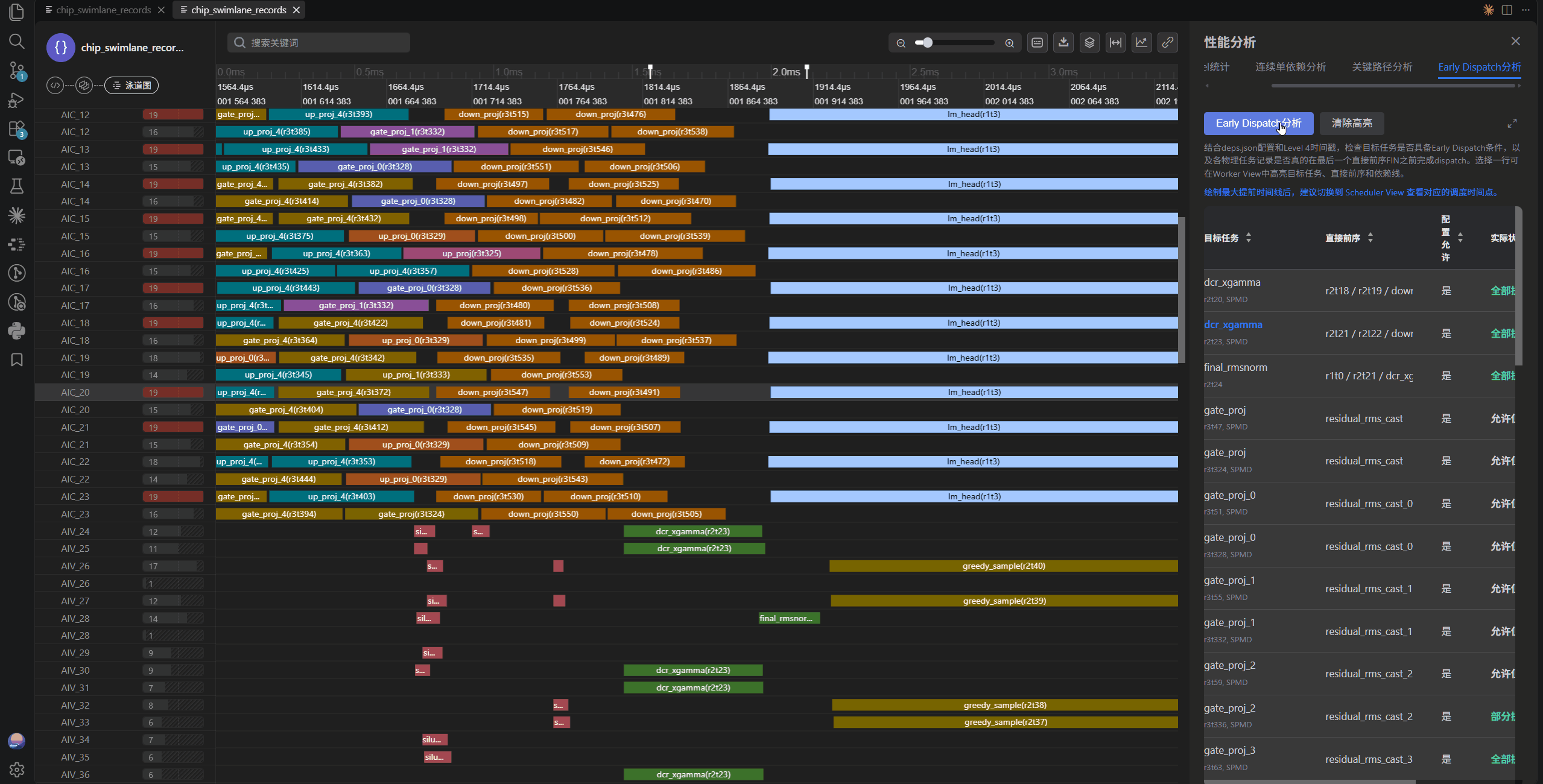Click the zoom slider handle

pos(928,43)
